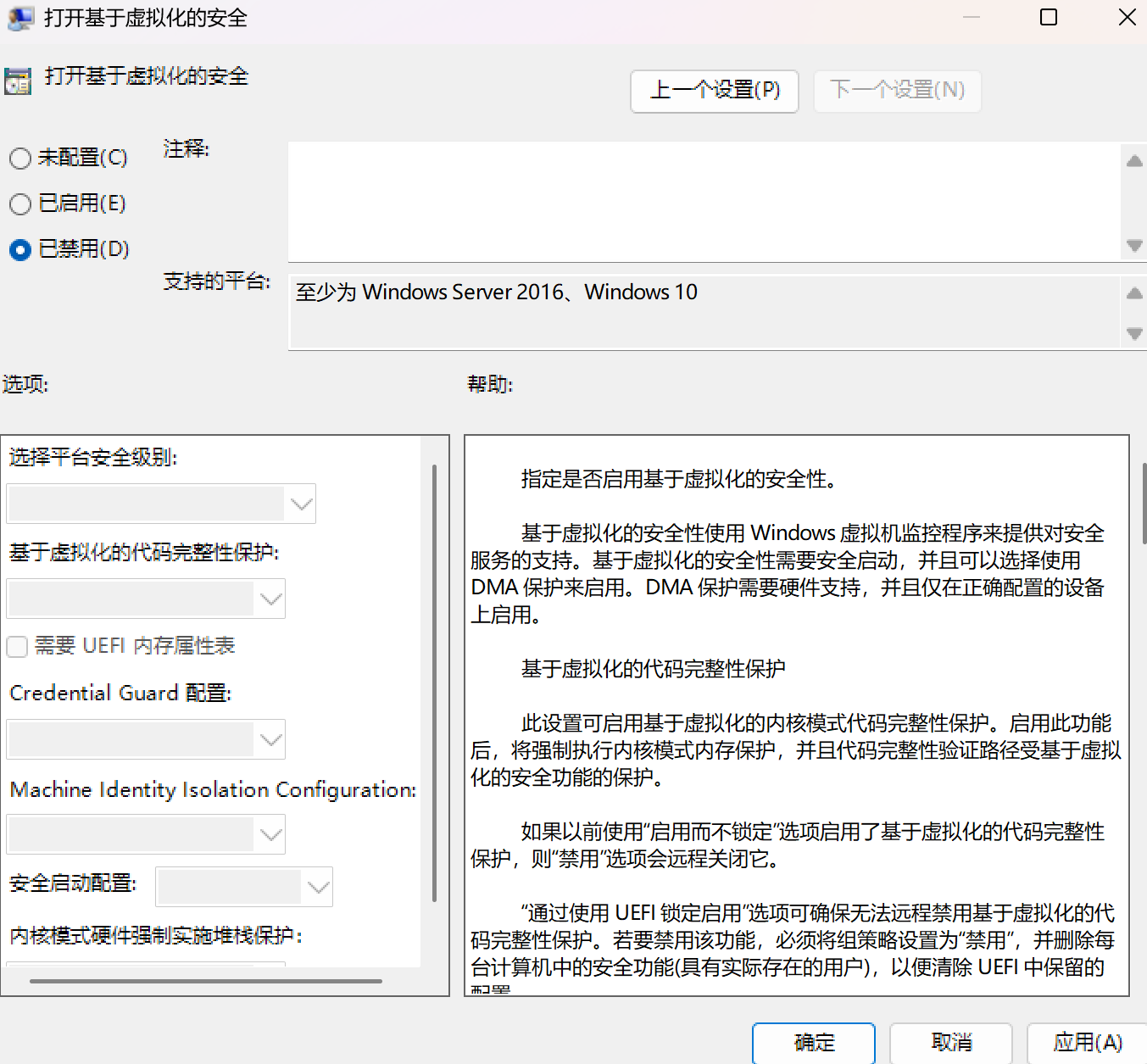Screen dimensions: 1147x1064
Task: Check the 需要 UEFI 内存属性表 checkbox
Action: click(x=17, y=647)
